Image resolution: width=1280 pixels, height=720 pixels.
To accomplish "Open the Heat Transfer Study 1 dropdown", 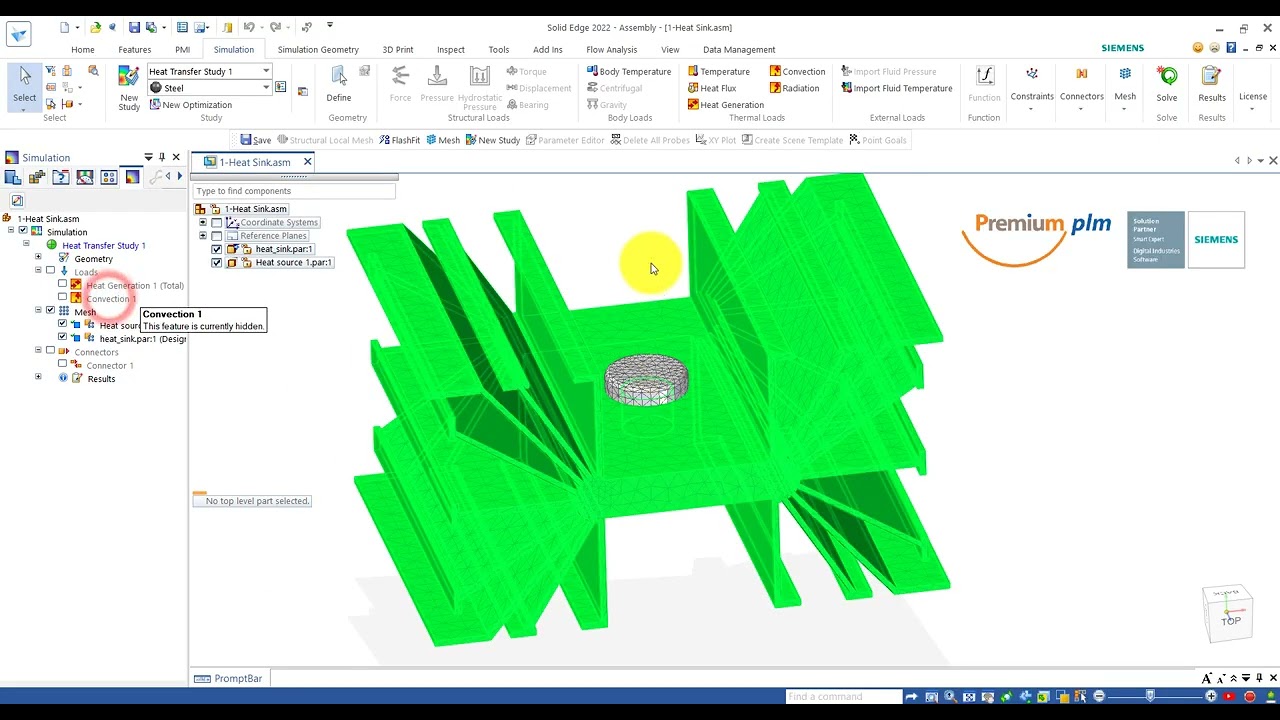I will pyautogui.click(x=266, y=71).
